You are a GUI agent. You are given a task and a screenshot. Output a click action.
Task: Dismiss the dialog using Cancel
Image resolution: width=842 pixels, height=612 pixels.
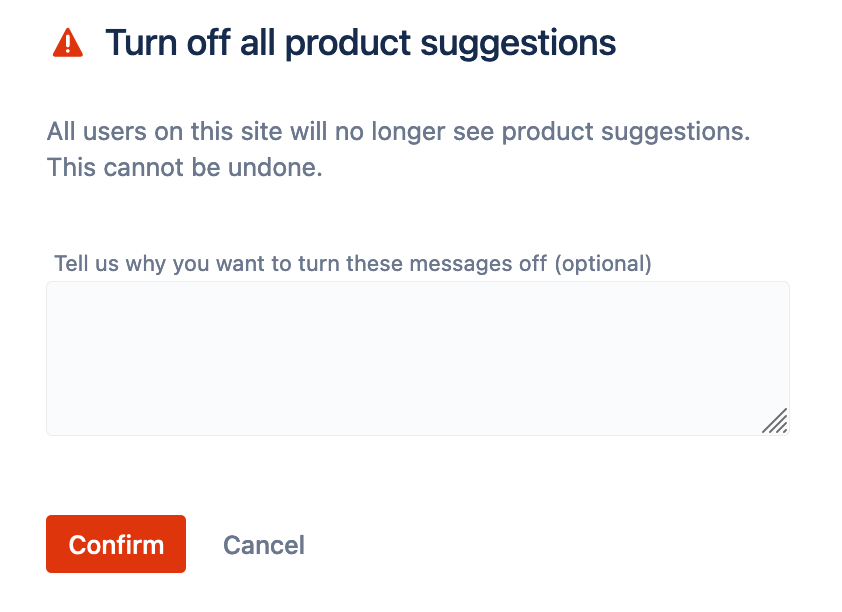pyautogui.click(x=264, y=545)
